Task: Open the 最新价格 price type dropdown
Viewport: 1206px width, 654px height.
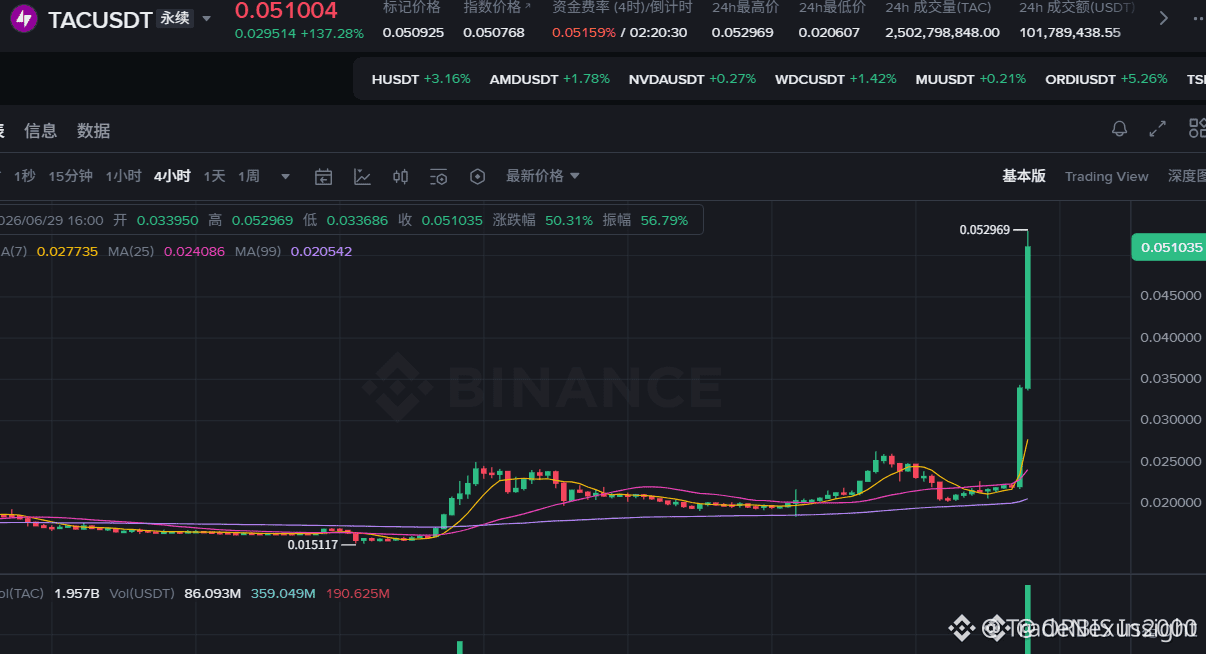Action: tap(542, 176)
